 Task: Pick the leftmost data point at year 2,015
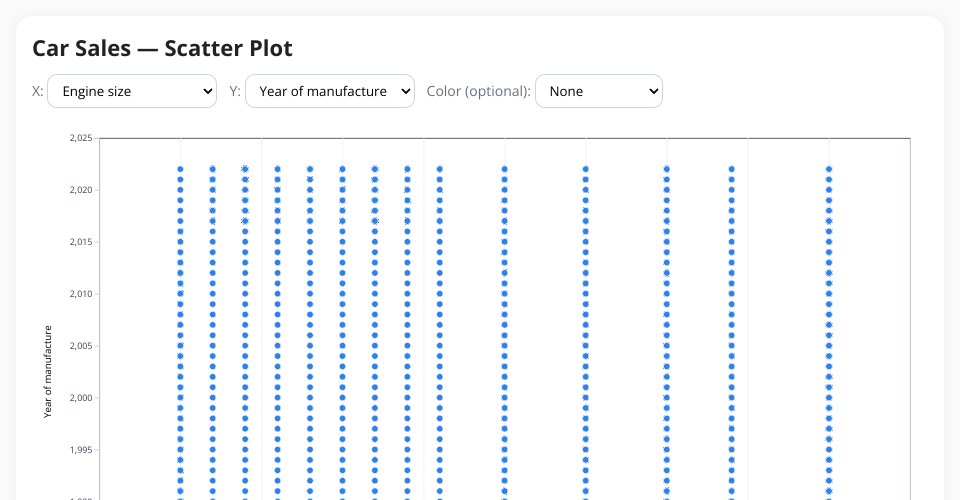click(180, 242)
